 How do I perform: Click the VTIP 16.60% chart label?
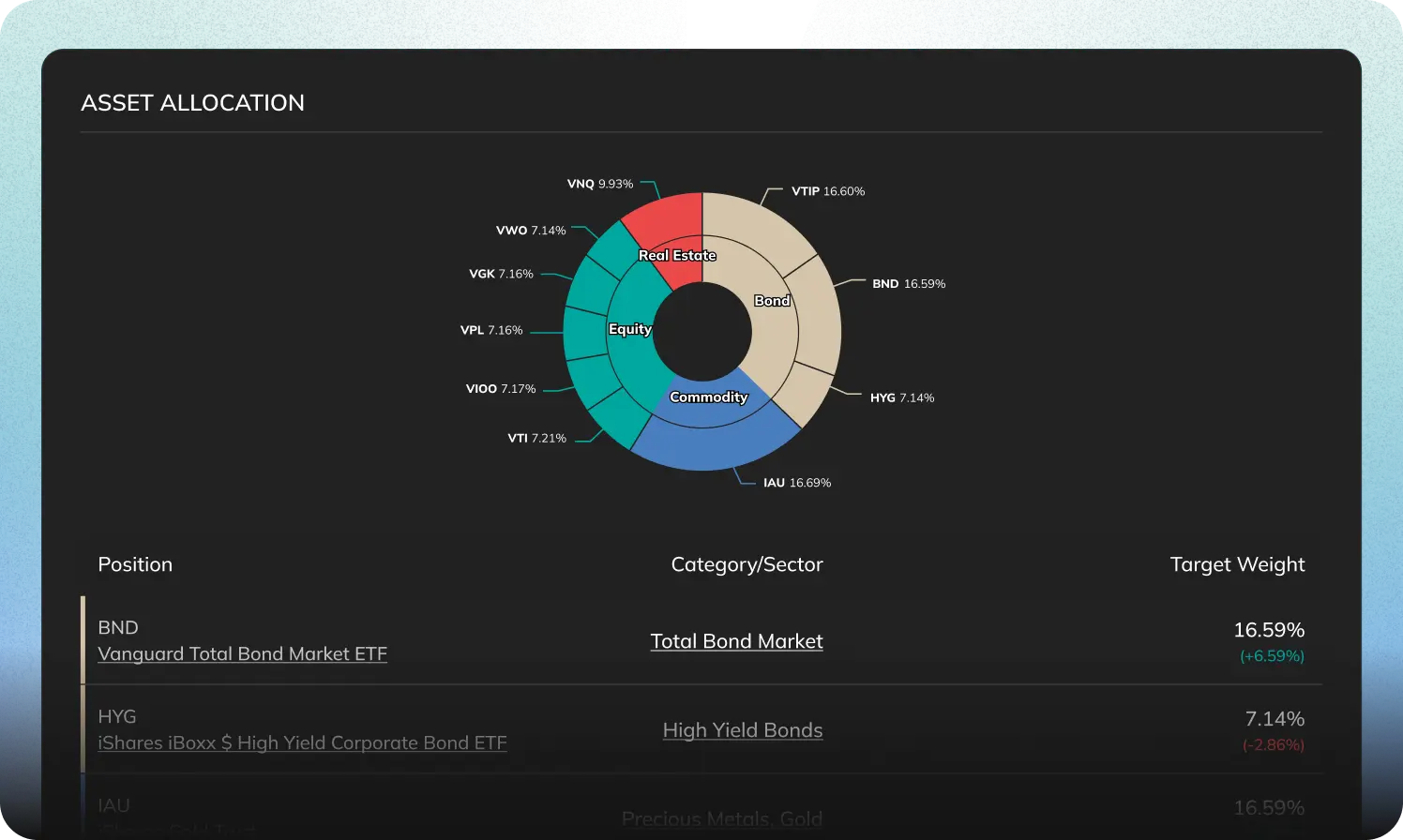point(828,191)
